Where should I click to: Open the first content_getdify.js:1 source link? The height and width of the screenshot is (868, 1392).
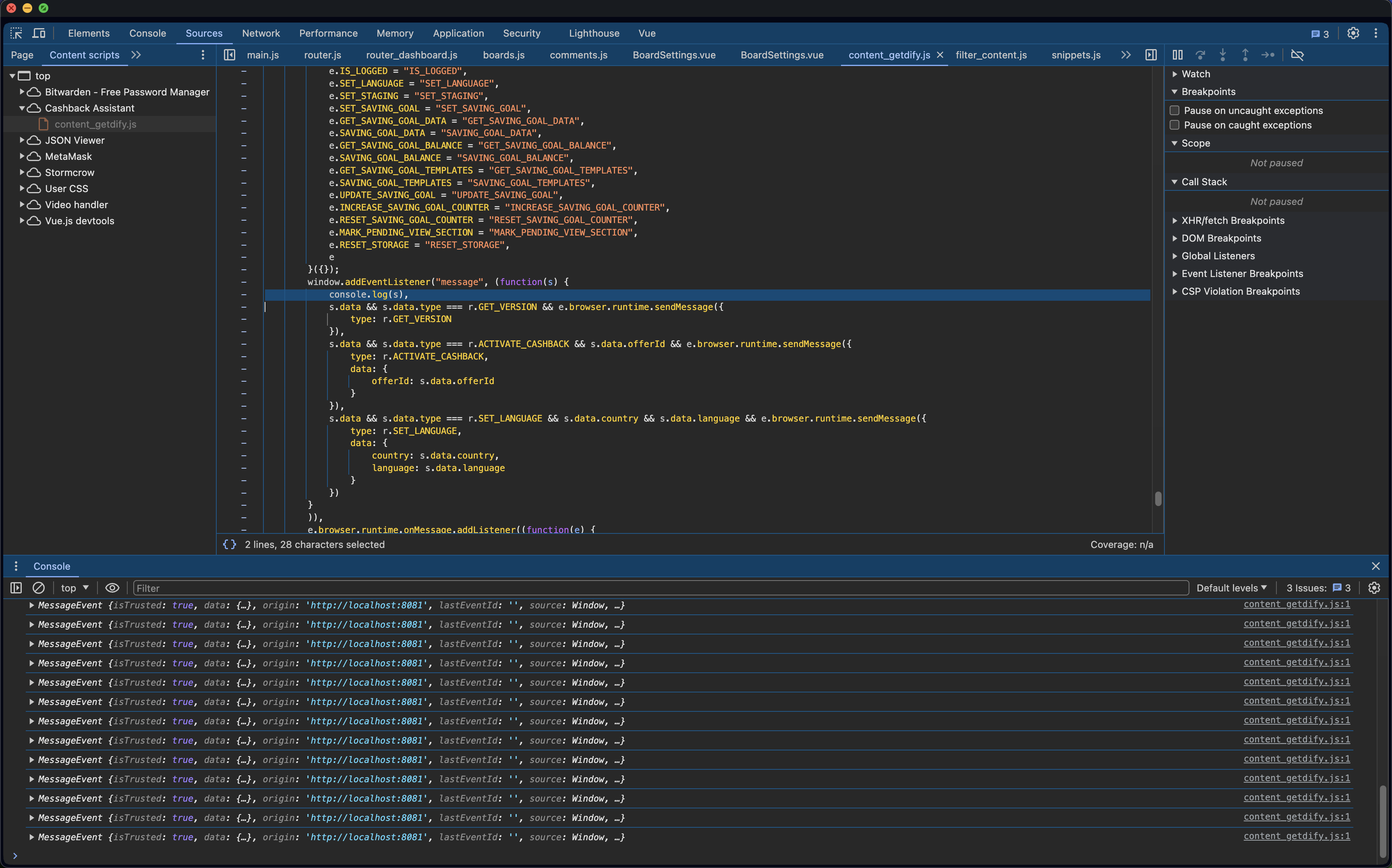click(x=1297, y=605)
